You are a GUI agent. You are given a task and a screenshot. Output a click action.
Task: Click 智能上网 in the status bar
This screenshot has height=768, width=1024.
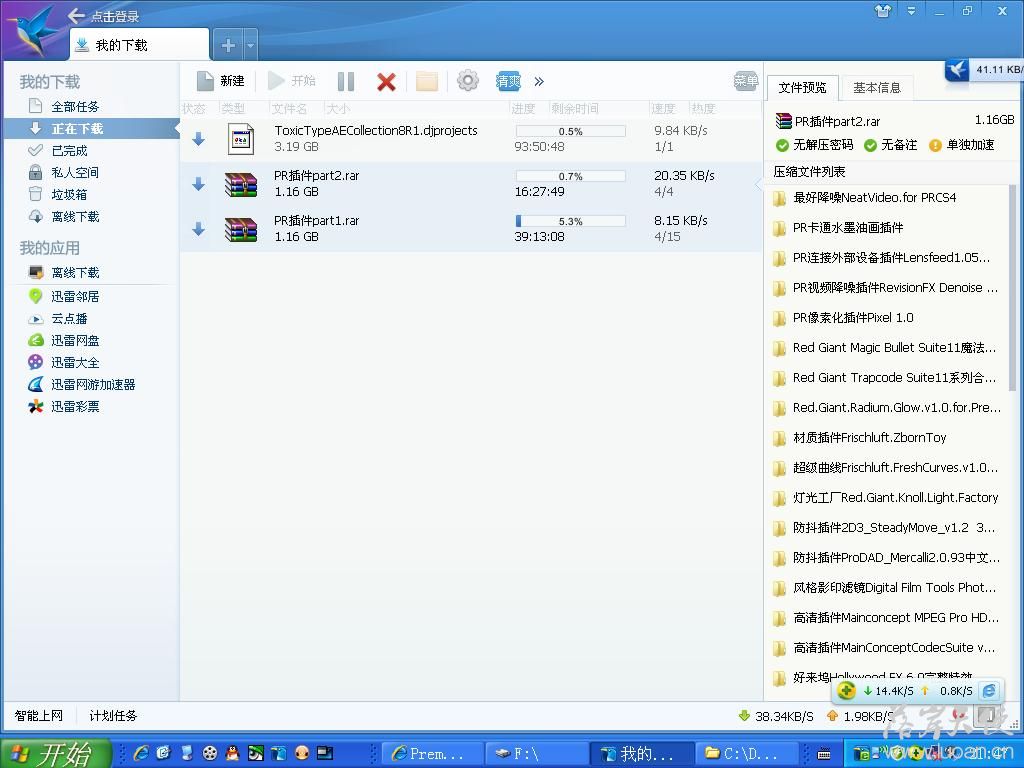(39, 716)
